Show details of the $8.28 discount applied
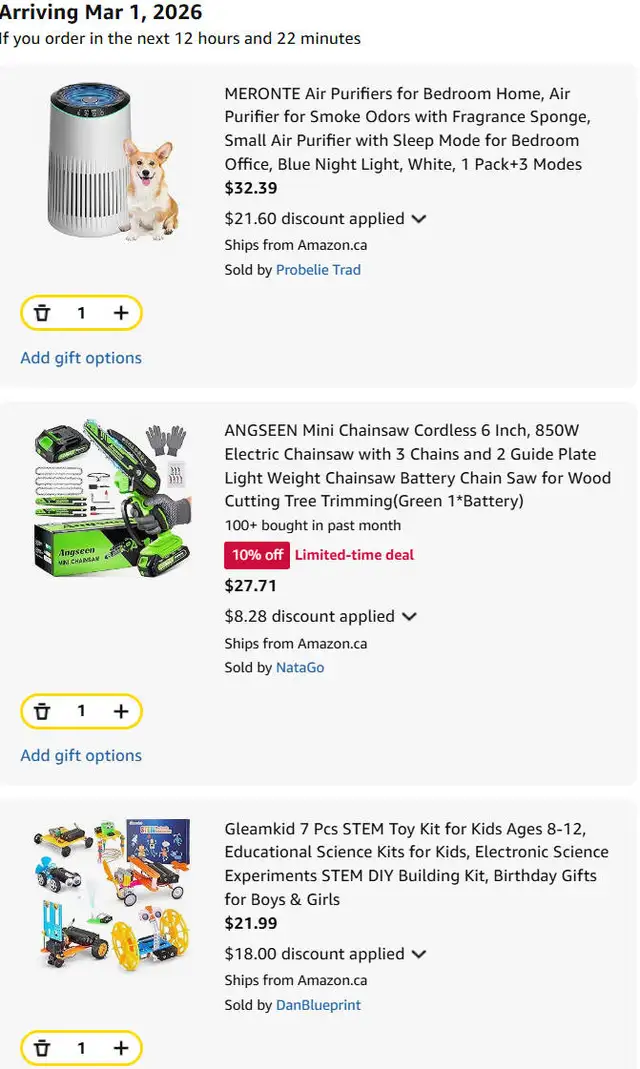This screenshot has height=1069, width=640. click(409, 617)
